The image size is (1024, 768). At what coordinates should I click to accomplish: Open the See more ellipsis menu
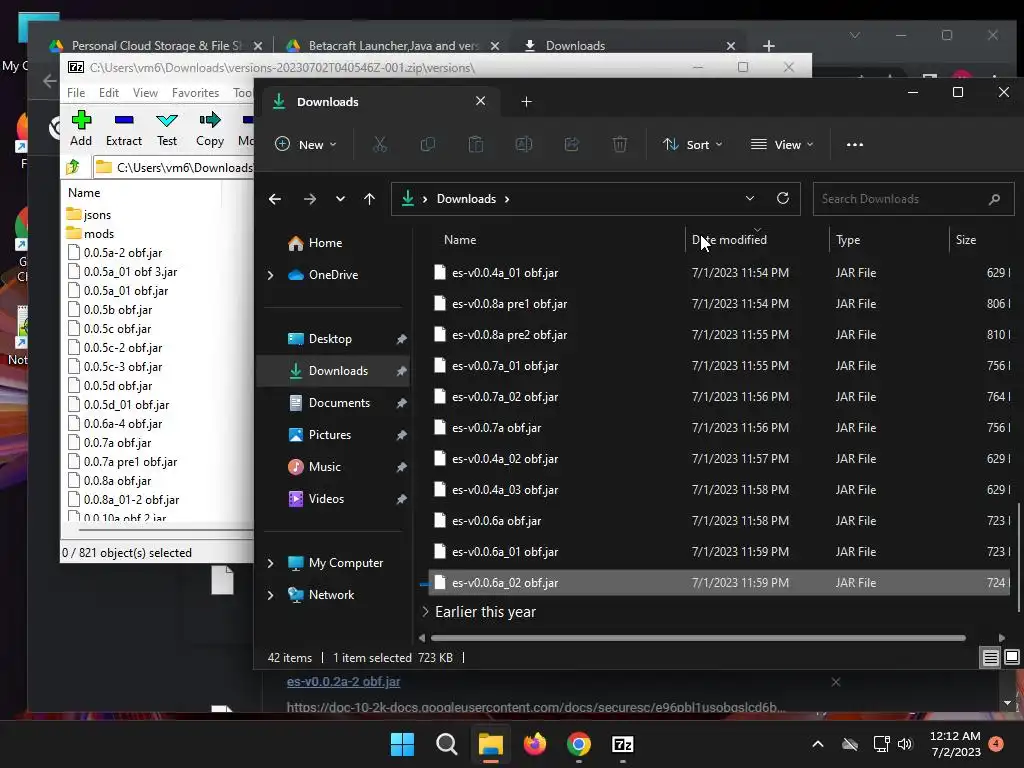(x=855, y=144)
